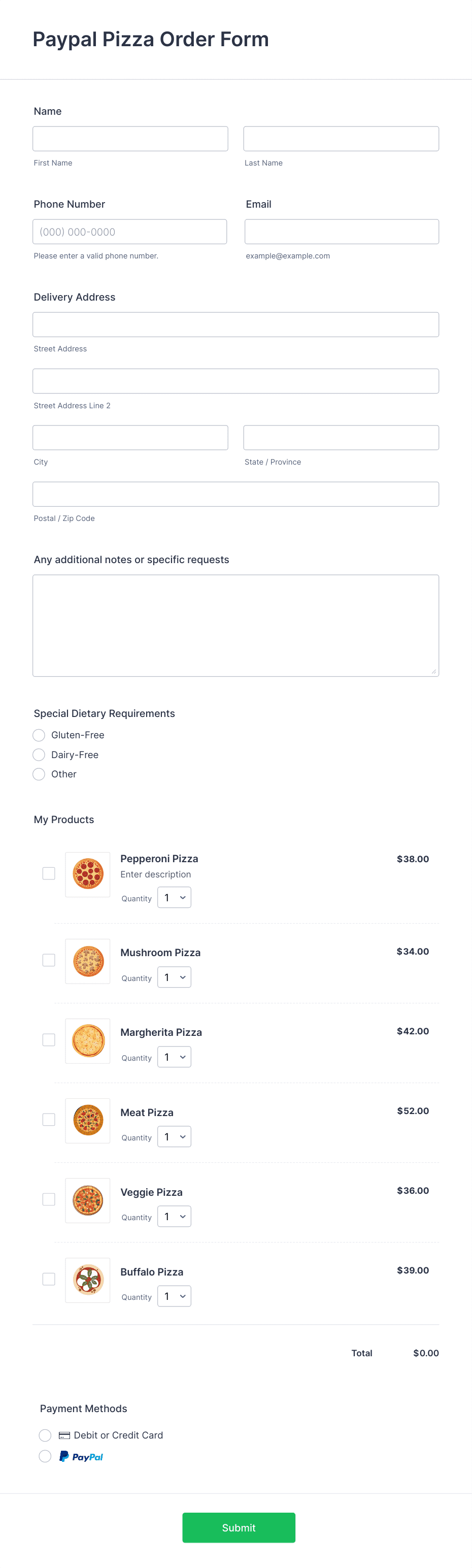Click the Margherita Pizza product image
The width and height of the screenshot is (472, 1568).
pyautogui.click(x=88, y=1041)
